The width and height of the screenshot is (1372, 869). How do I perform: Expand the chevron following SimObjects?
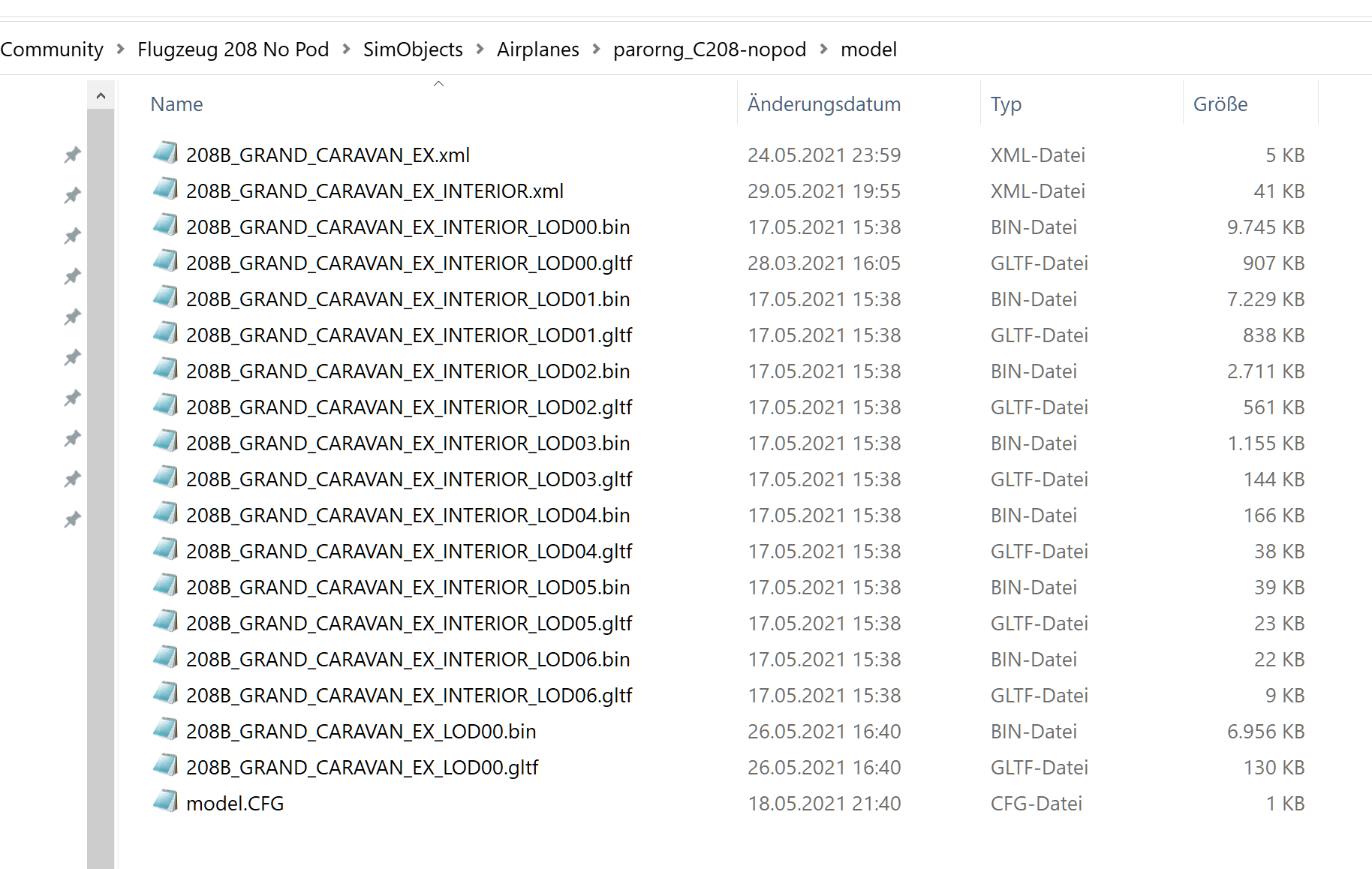point(480,50)
